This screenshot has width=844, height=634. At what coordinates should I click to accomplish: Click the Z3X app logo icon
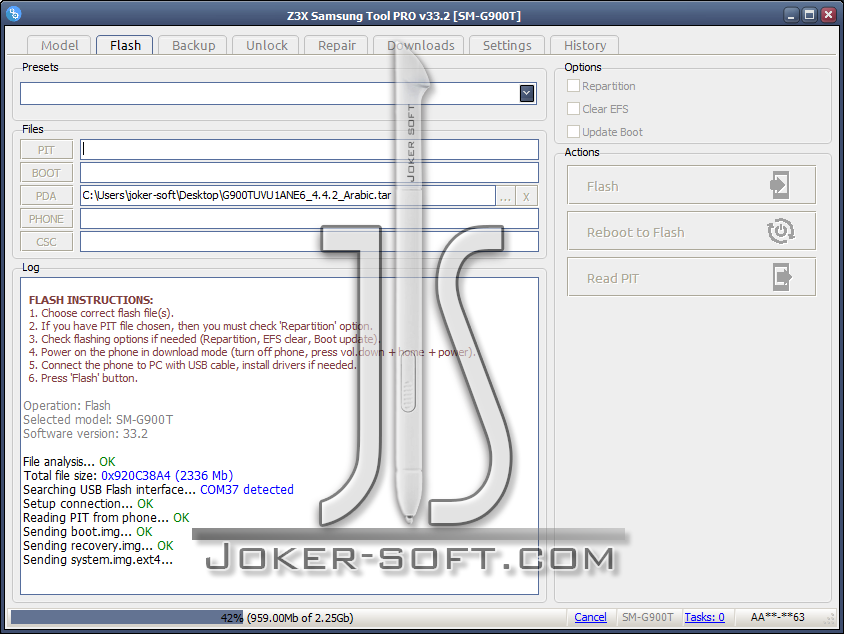click(x=14, y=13)
